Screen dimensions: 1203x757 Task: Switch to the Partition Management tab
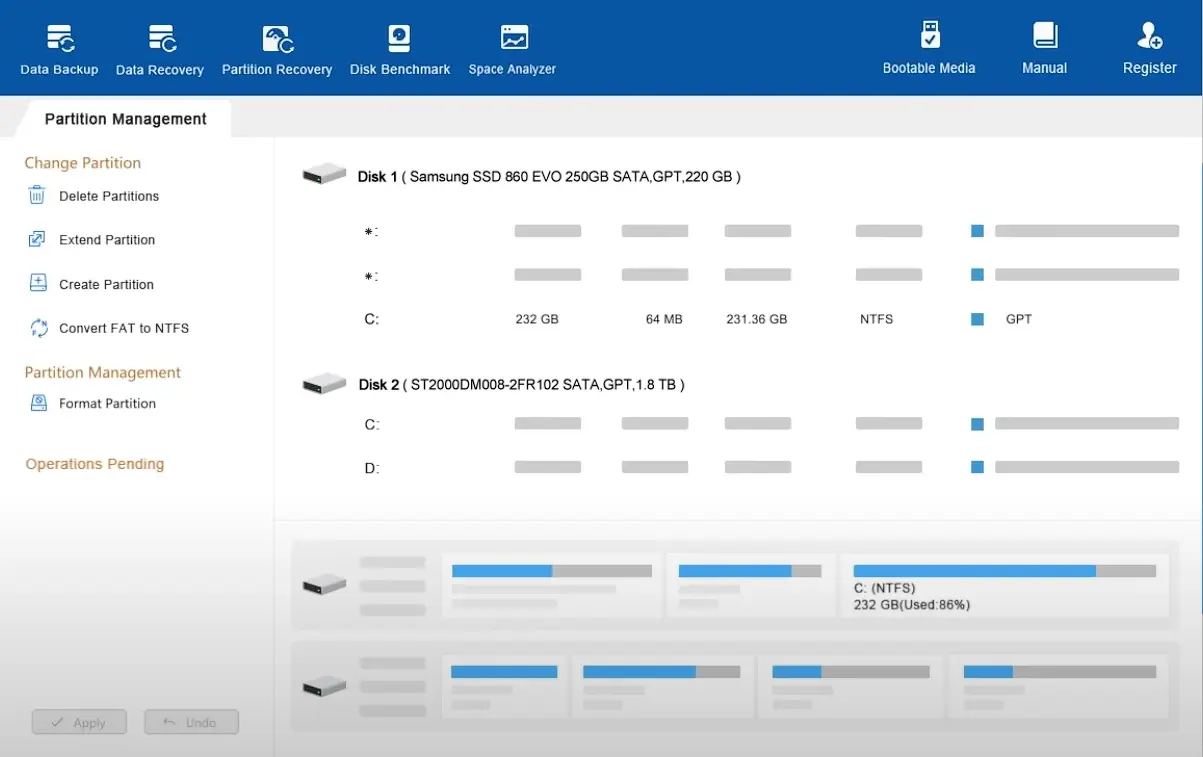pyautogui.click(x=125, y=119)
